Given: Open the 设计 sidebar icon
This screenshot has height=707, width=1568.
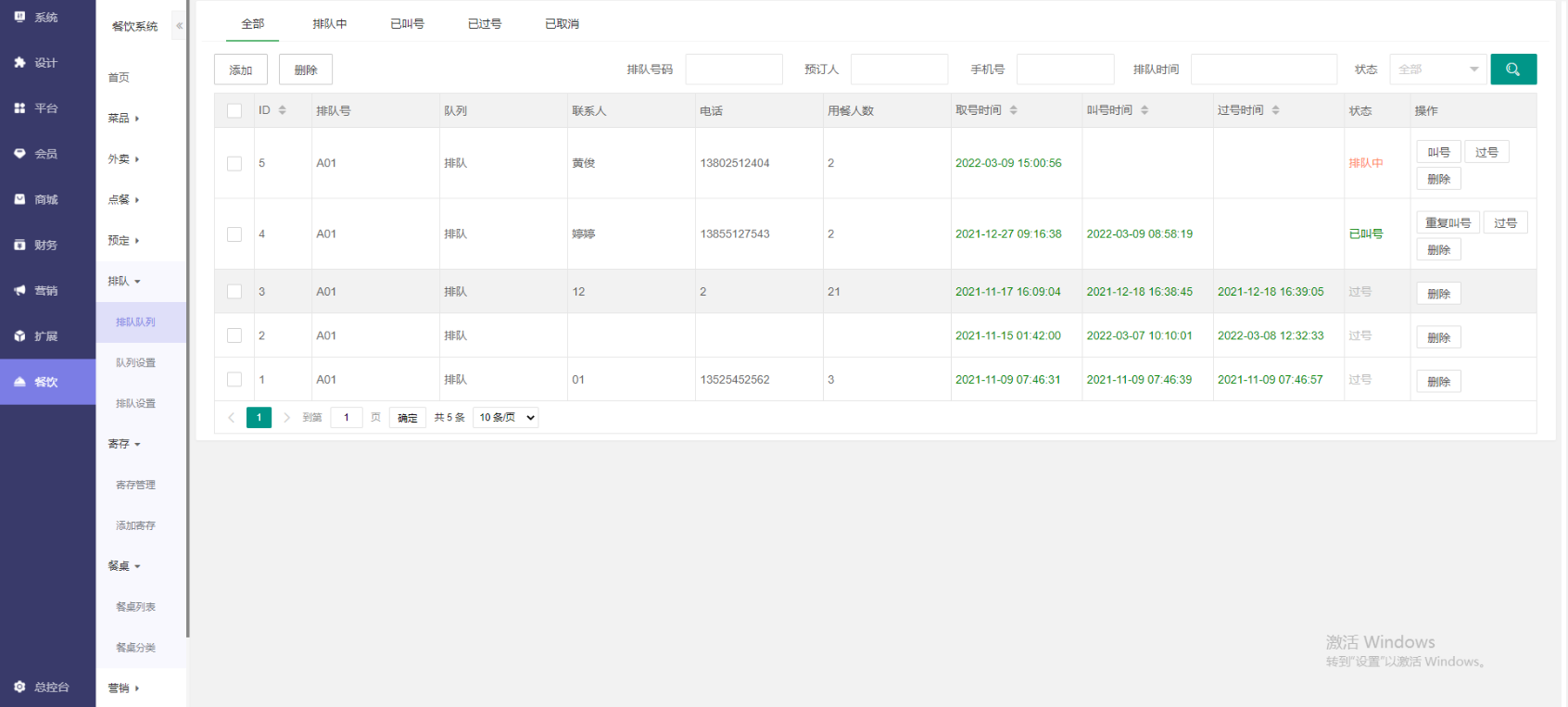Looking at the screenshot, I should (19, 62).
